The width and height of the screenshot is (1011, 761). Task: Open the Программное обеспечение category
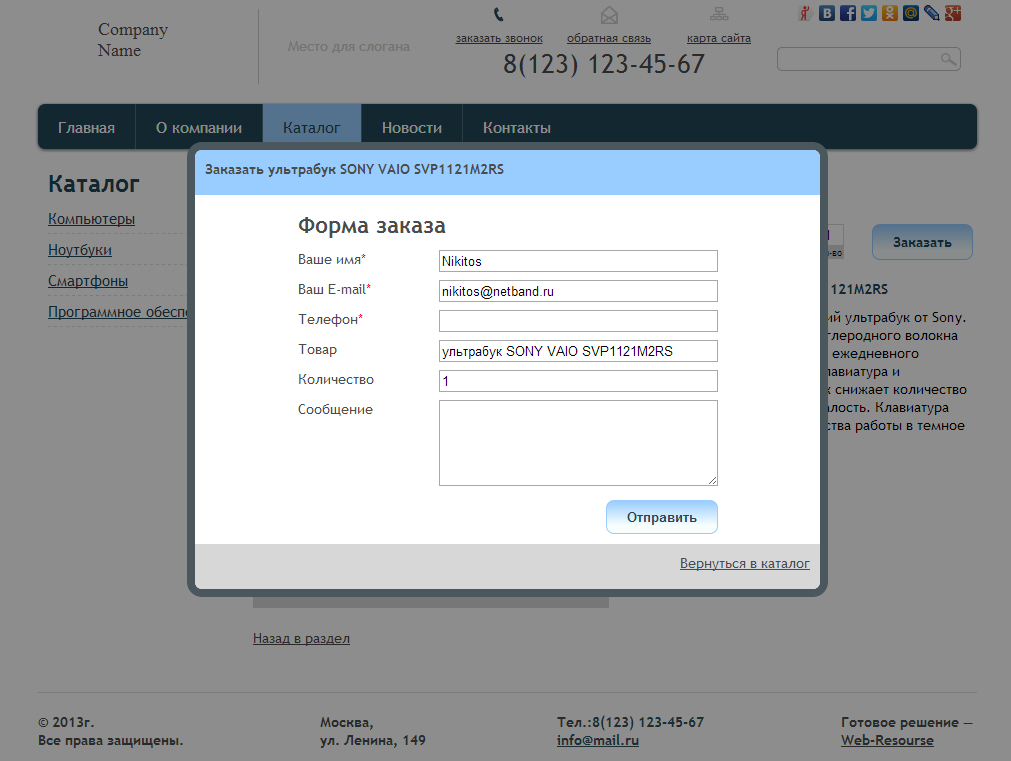[x=117, y=312]
